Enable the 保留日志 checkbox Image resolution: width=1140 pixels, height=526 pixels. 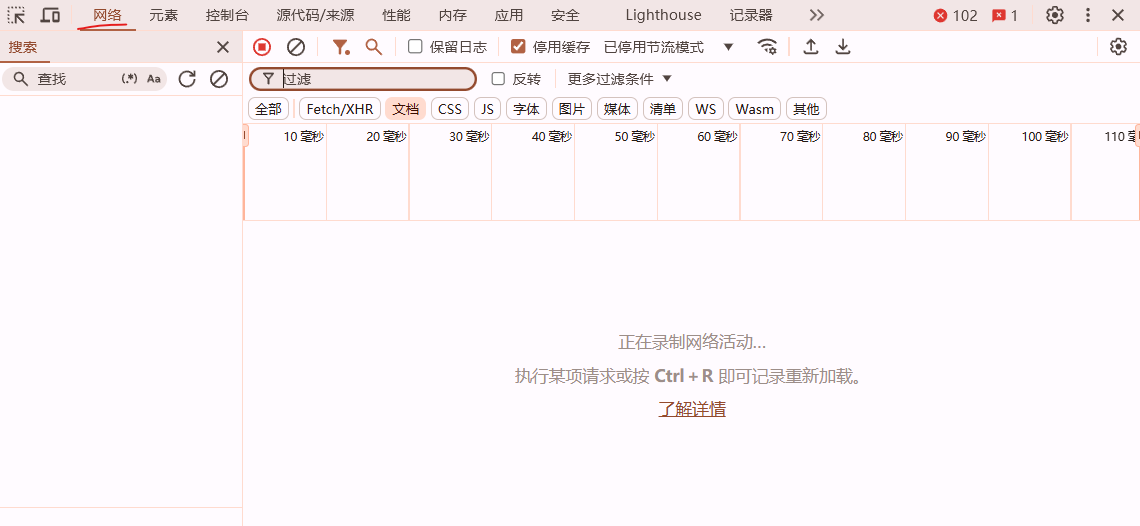(416, 47)
